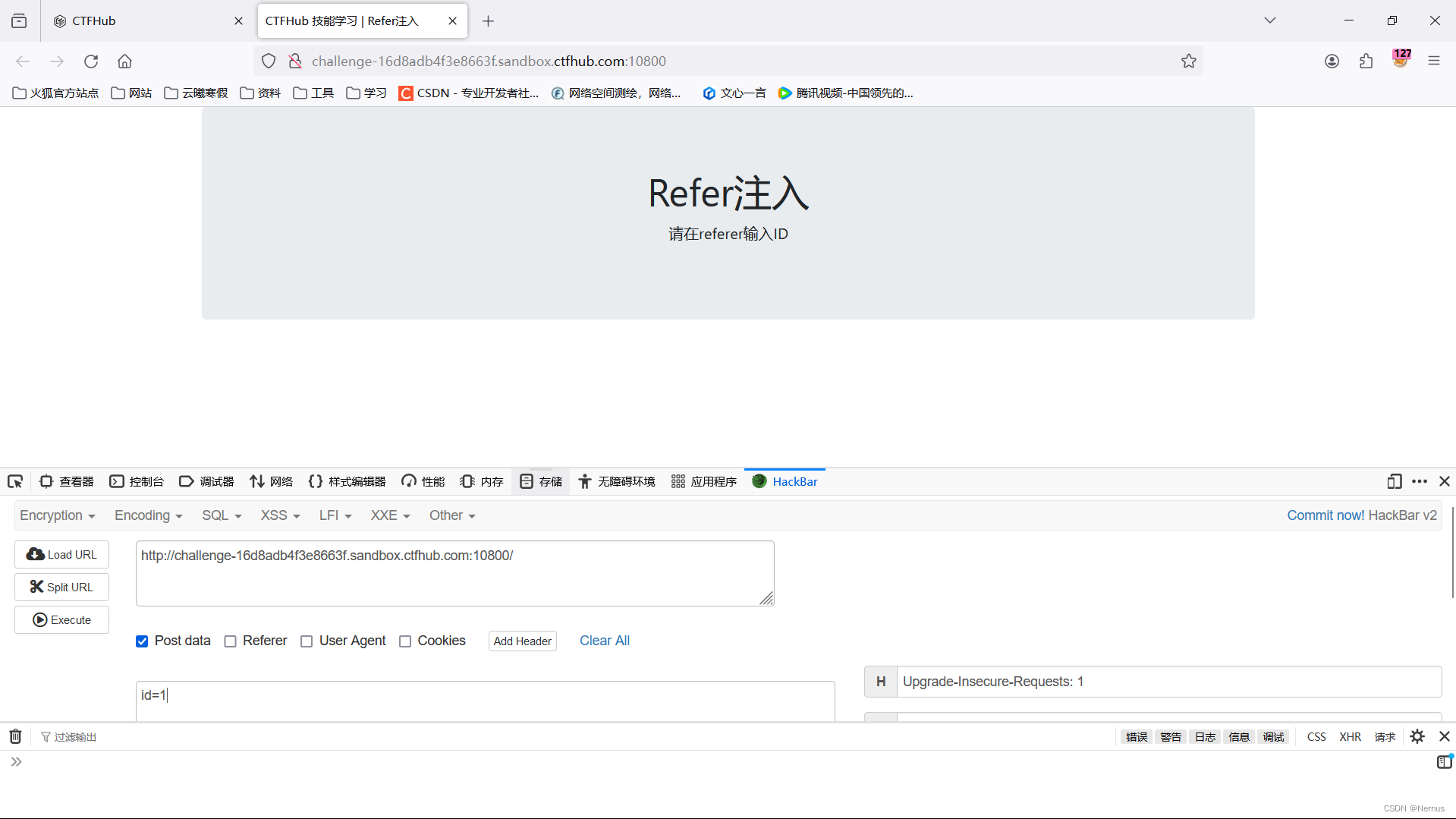Enable the Referer checkbox in HackBar
1456x819 pixels.
point(230,641)
